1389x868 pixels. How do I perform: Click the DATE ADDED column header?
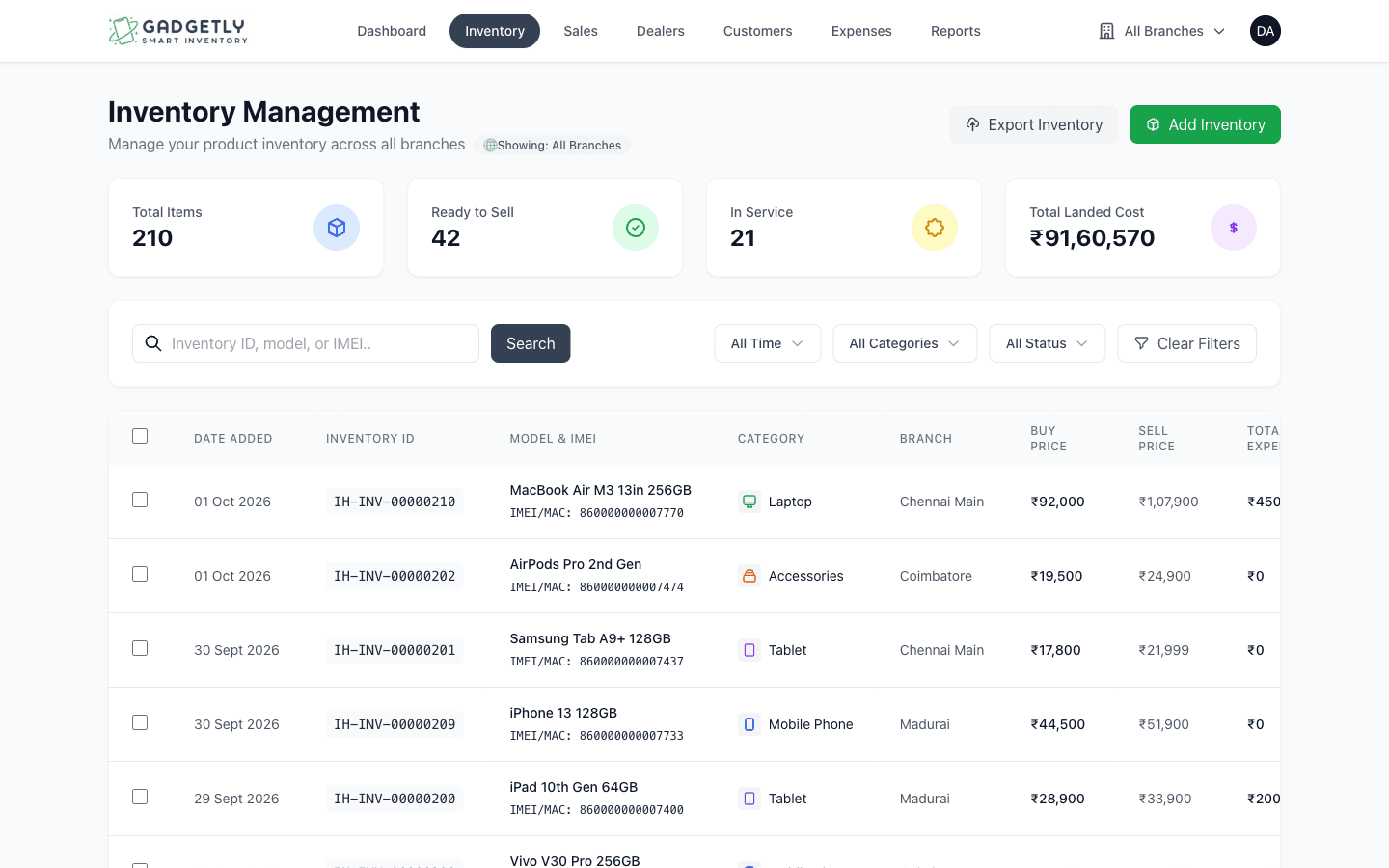coord(233,439)
